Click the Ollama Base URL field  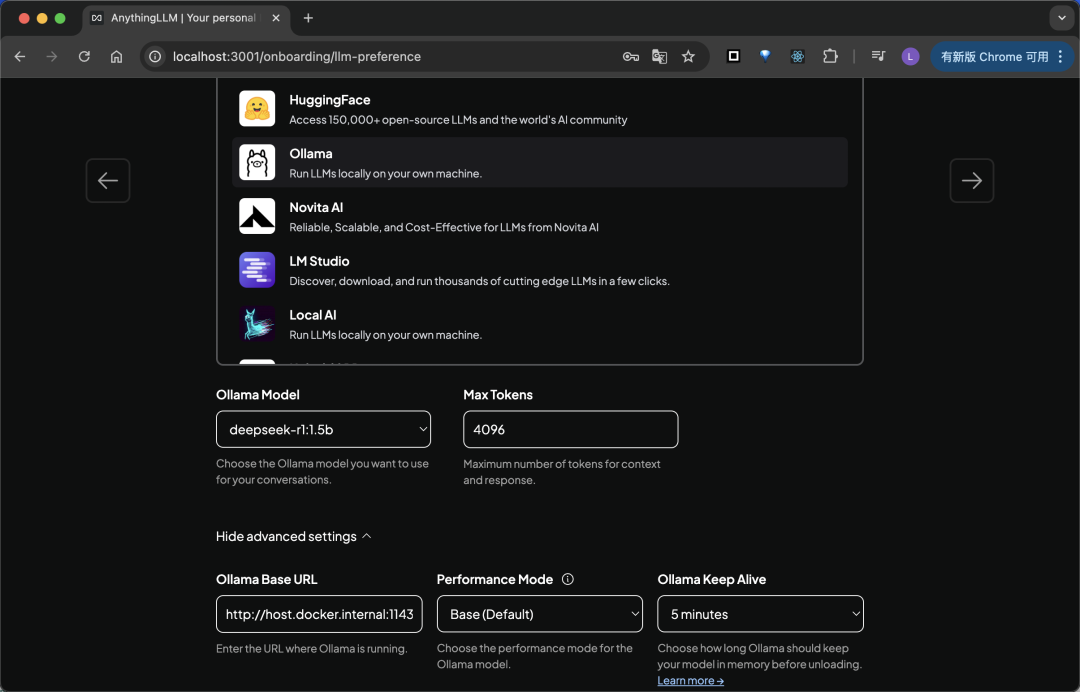pyautogui.click(x=319, y=614)
